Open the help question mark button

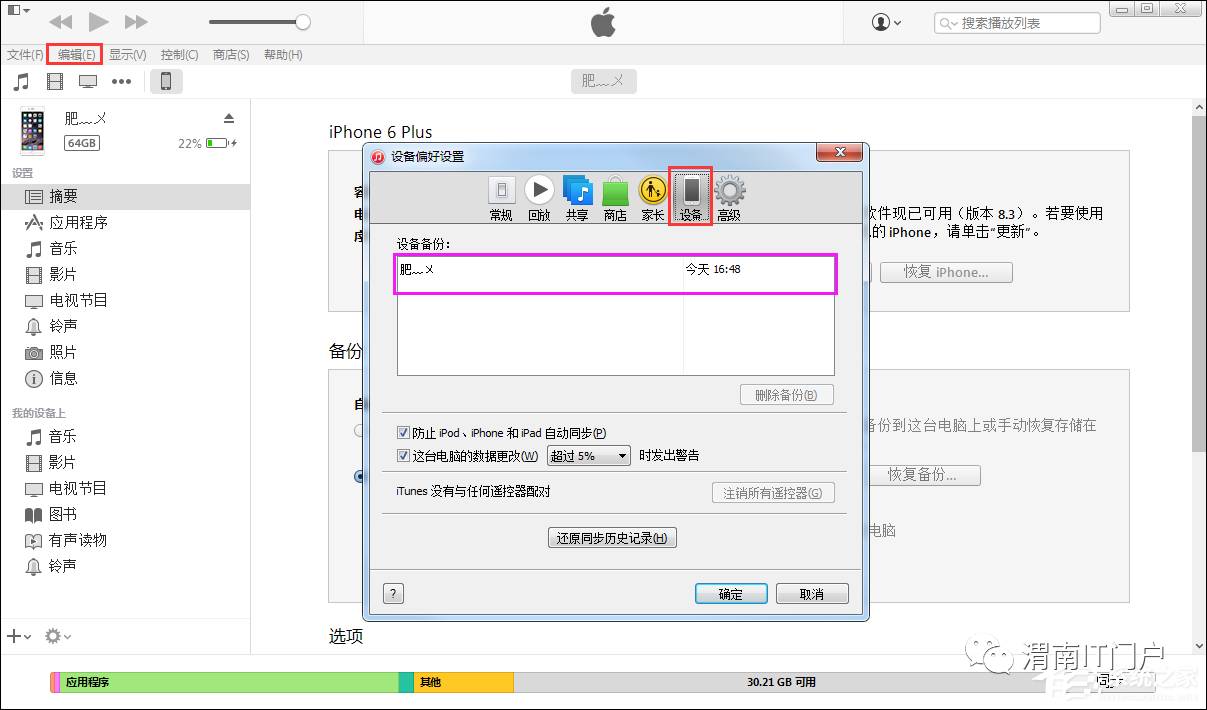pos(393,593)
